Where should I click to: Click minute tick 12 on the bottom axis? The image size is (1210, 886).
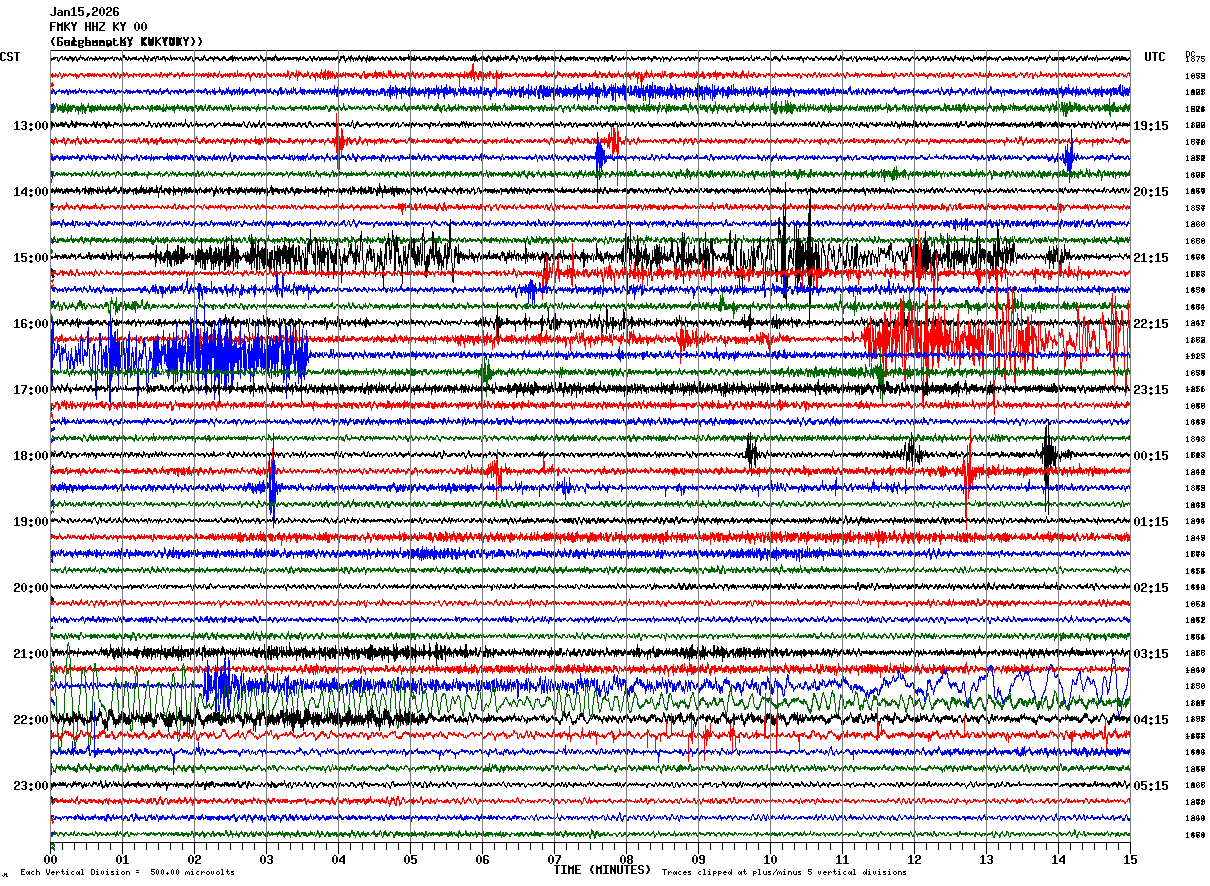coord(914,859)
